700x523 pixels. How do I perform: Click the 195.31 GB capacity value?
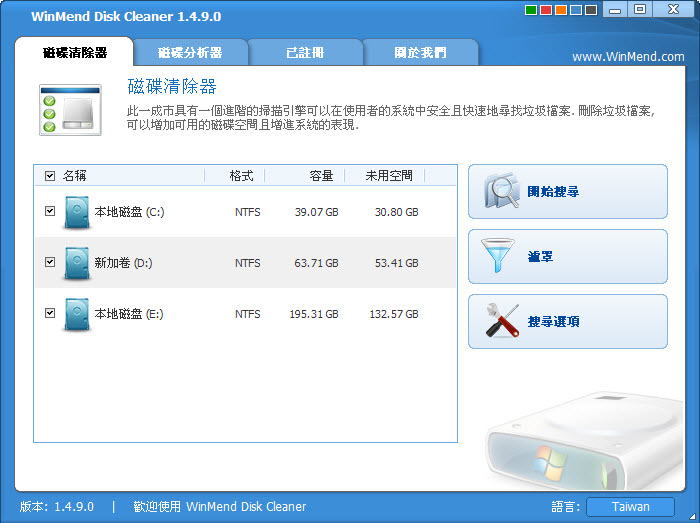click(x=314, y=314)
